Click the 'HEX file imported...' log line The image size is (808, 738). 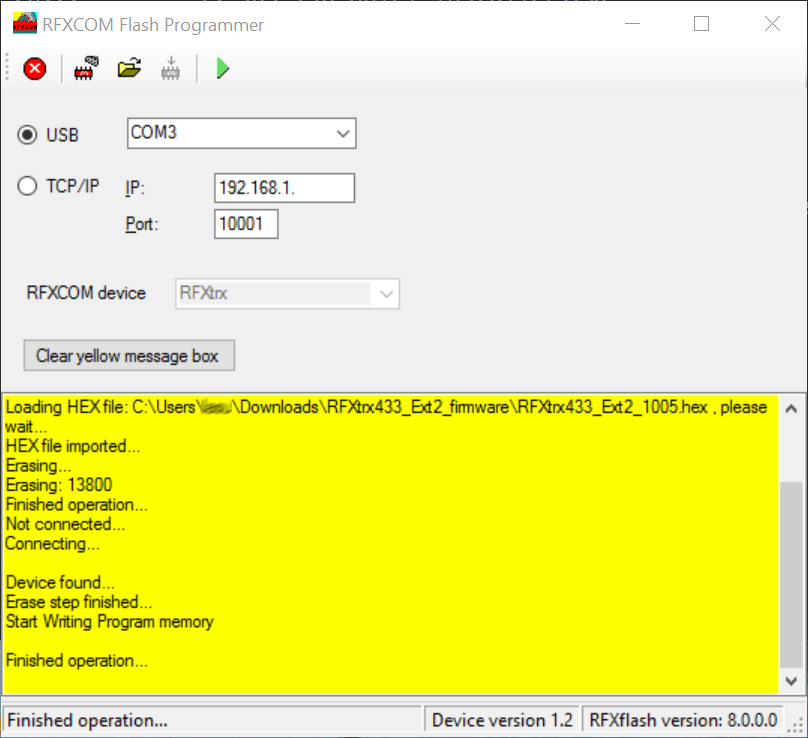click(x=73, y=446)
